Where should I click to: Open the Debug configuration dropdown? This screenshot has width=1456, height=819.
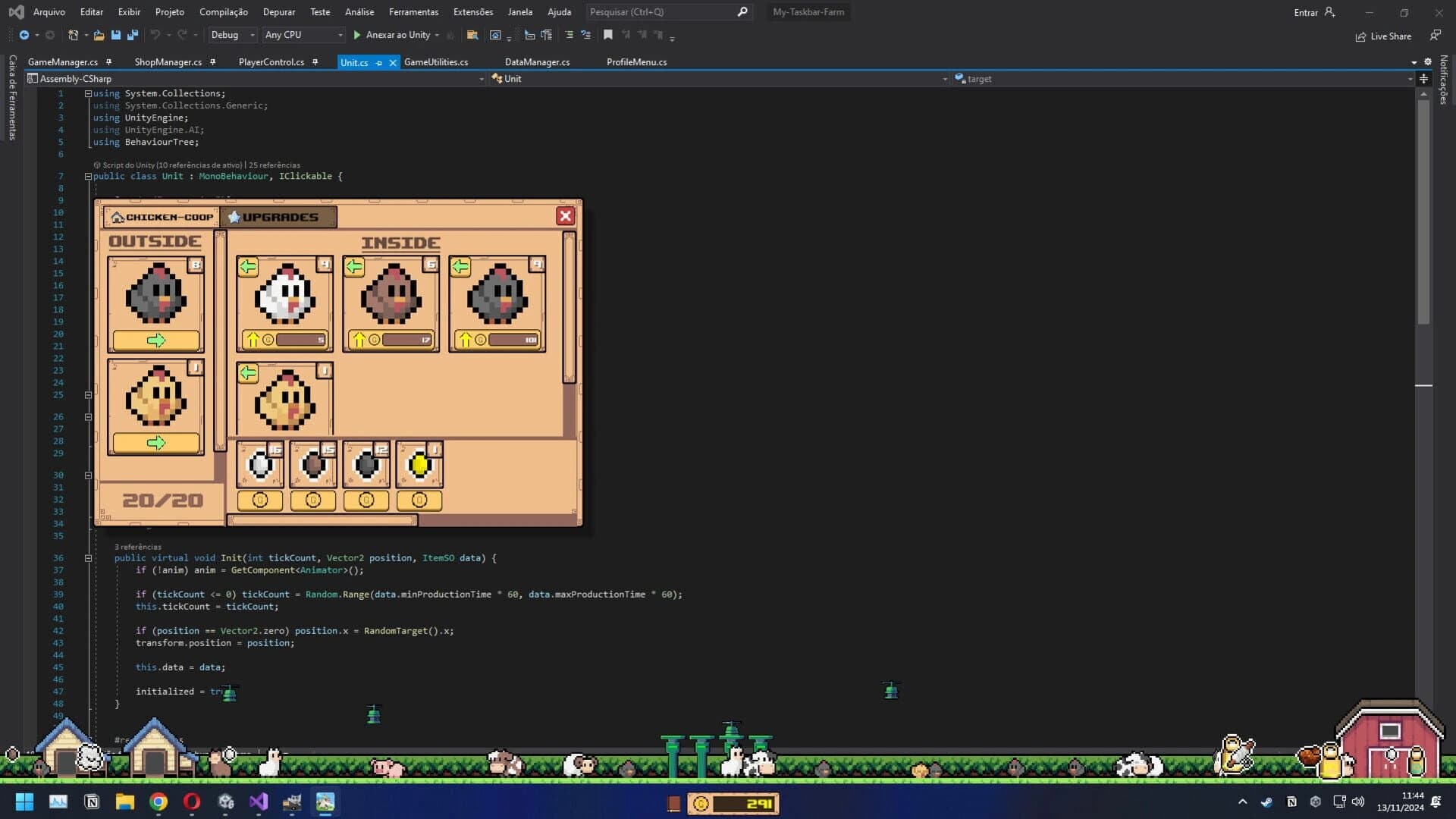tap(232, 35)
